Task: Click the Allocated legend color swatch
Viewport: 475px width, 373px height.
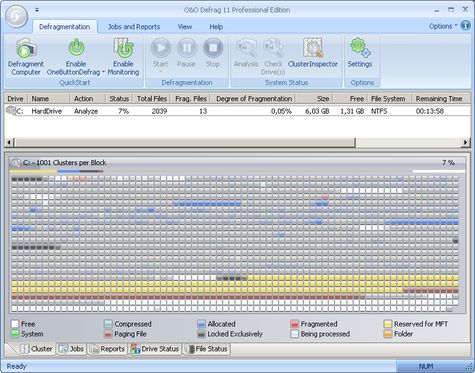Action: click(x=201, y=324)
